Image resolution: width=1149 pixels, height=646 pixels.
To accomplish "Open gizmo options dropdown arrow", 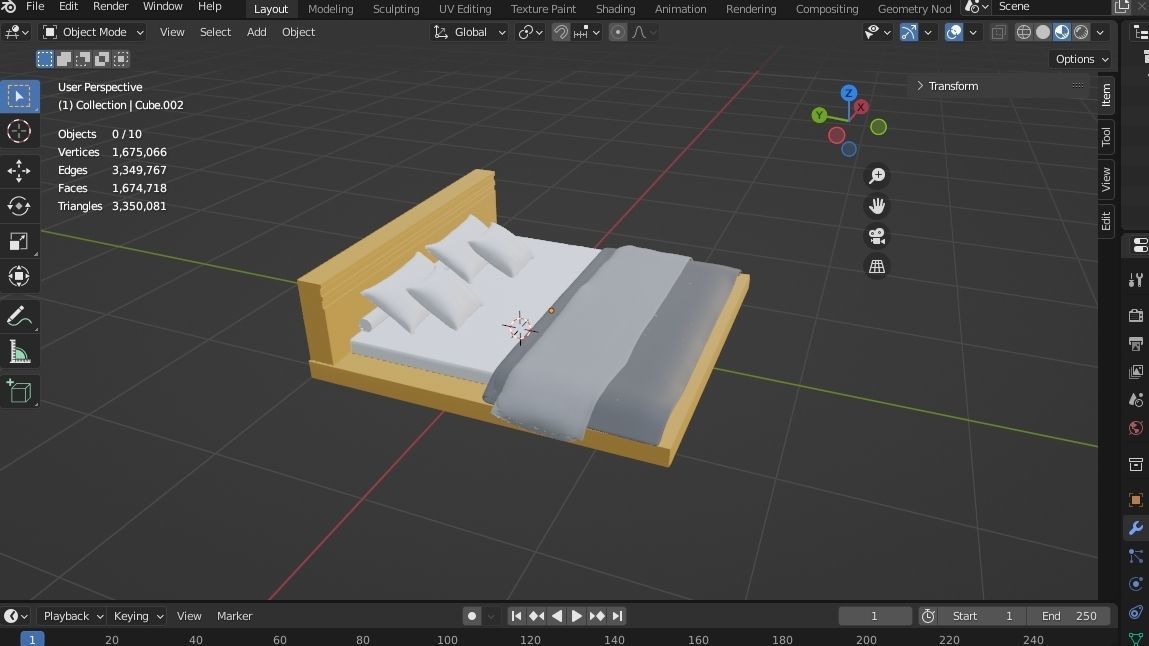I will 928,32.
